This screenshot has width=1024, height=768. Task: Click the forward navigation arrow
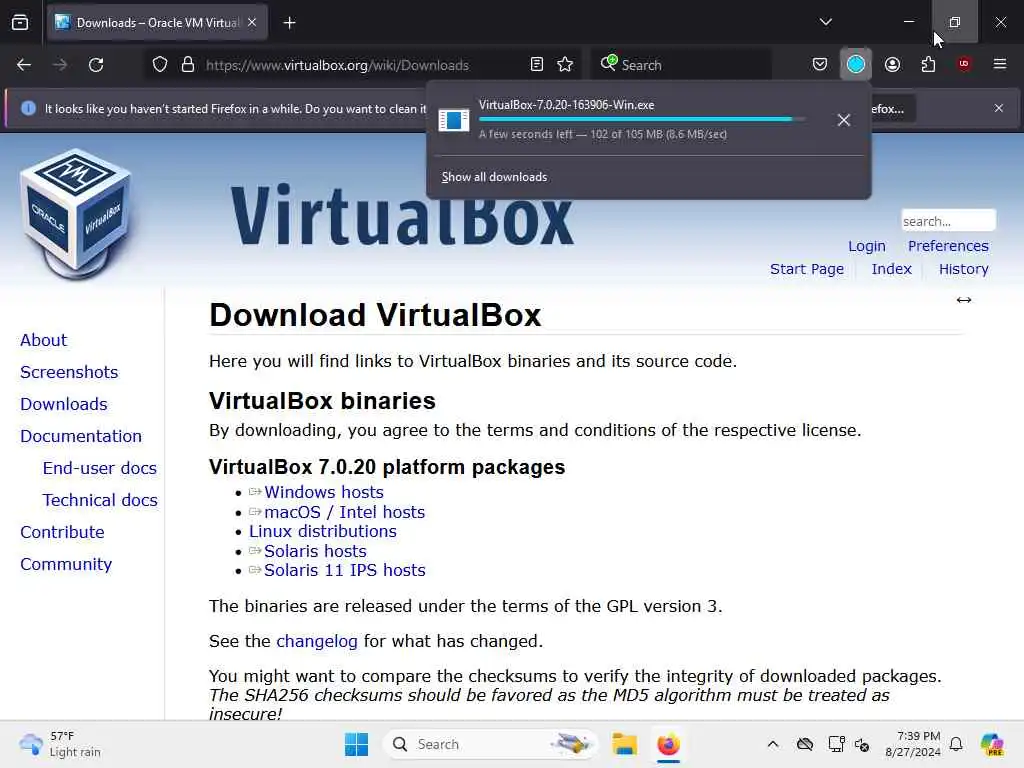[60, 65]
